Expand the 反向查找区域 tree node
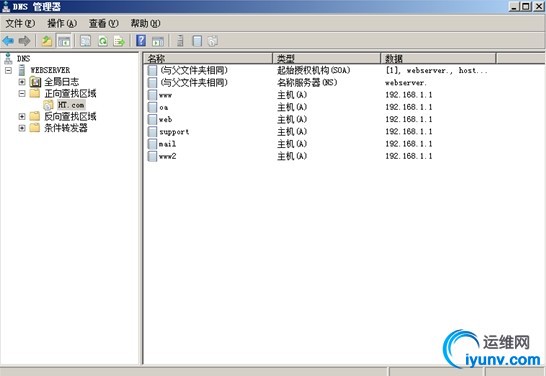This screenshot has height=376, width=546. click(22, 116)
